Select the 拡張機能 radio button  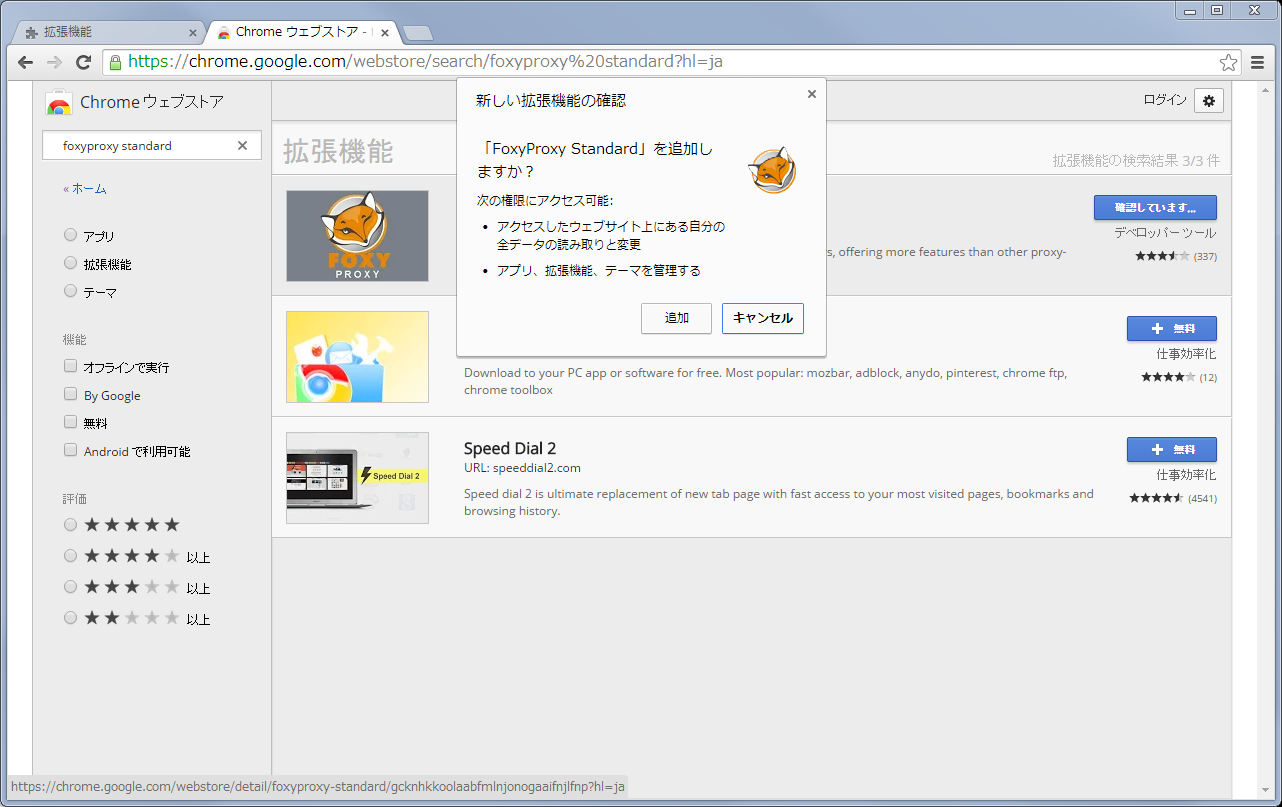click(70, 263)
